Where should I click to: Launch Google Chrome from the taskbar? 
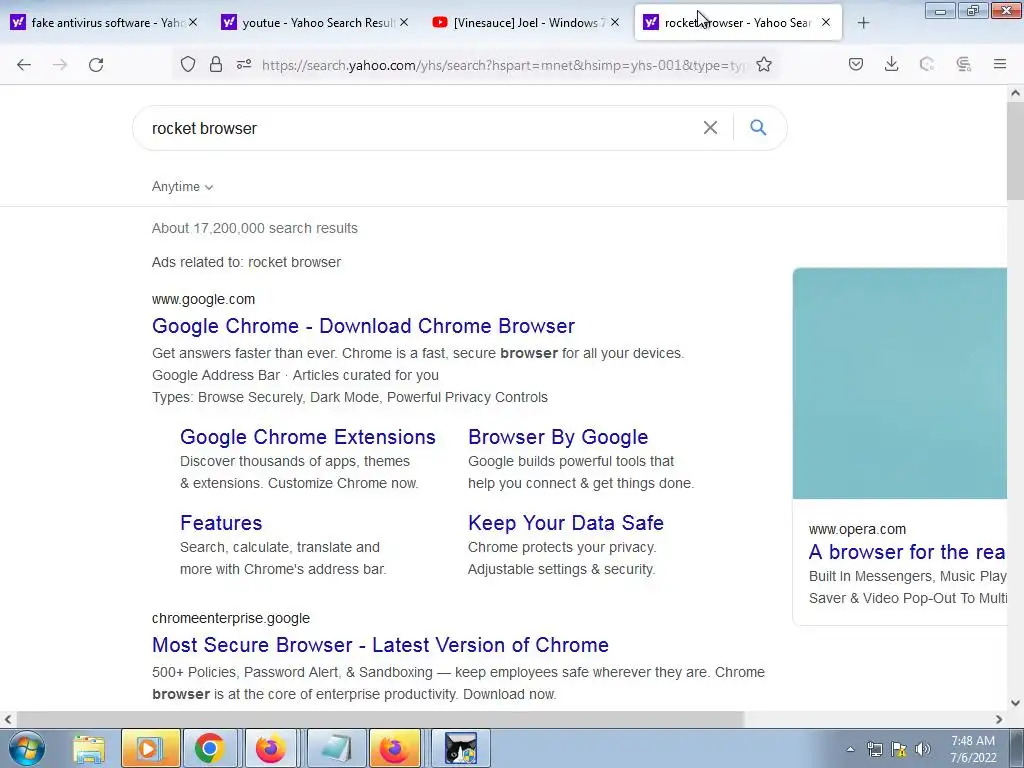coord(210,748)
